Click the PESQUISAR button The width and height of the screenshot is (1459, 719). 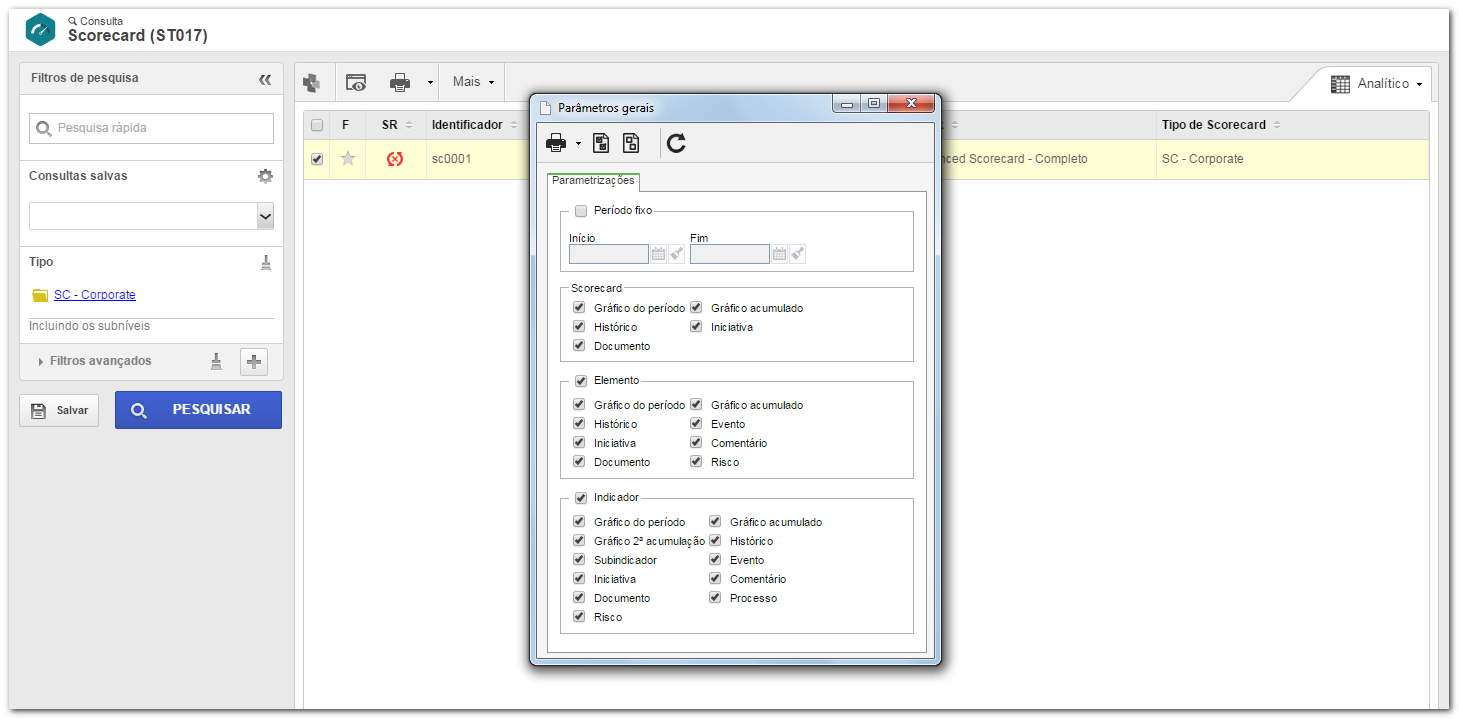pyautogui.click(x=198, y=410)
